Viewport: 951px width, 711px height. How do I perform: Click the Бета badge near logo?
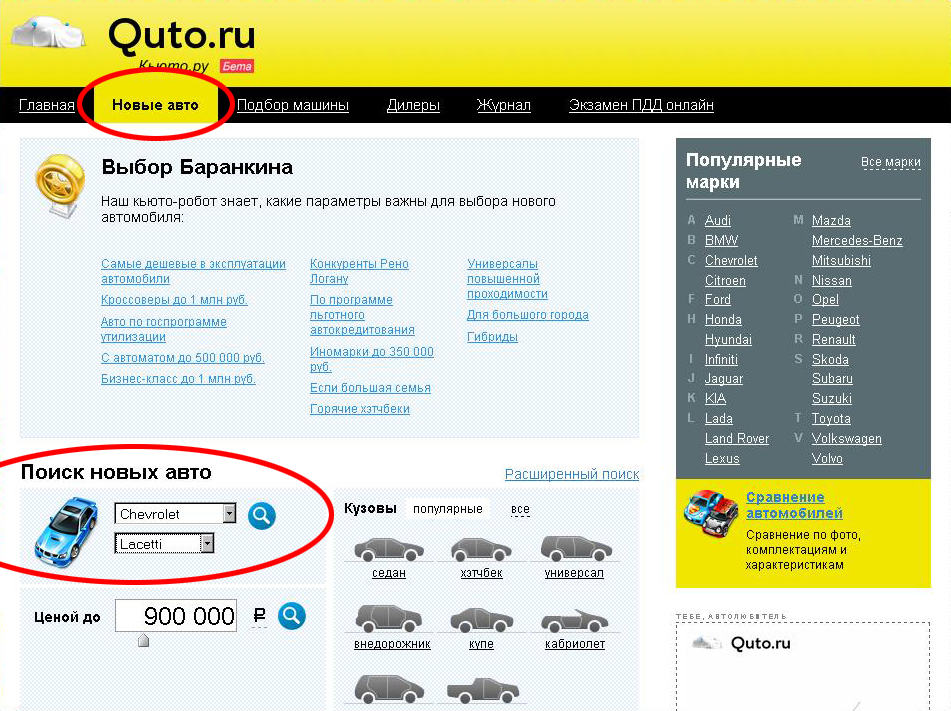click(x=237, y=66)
